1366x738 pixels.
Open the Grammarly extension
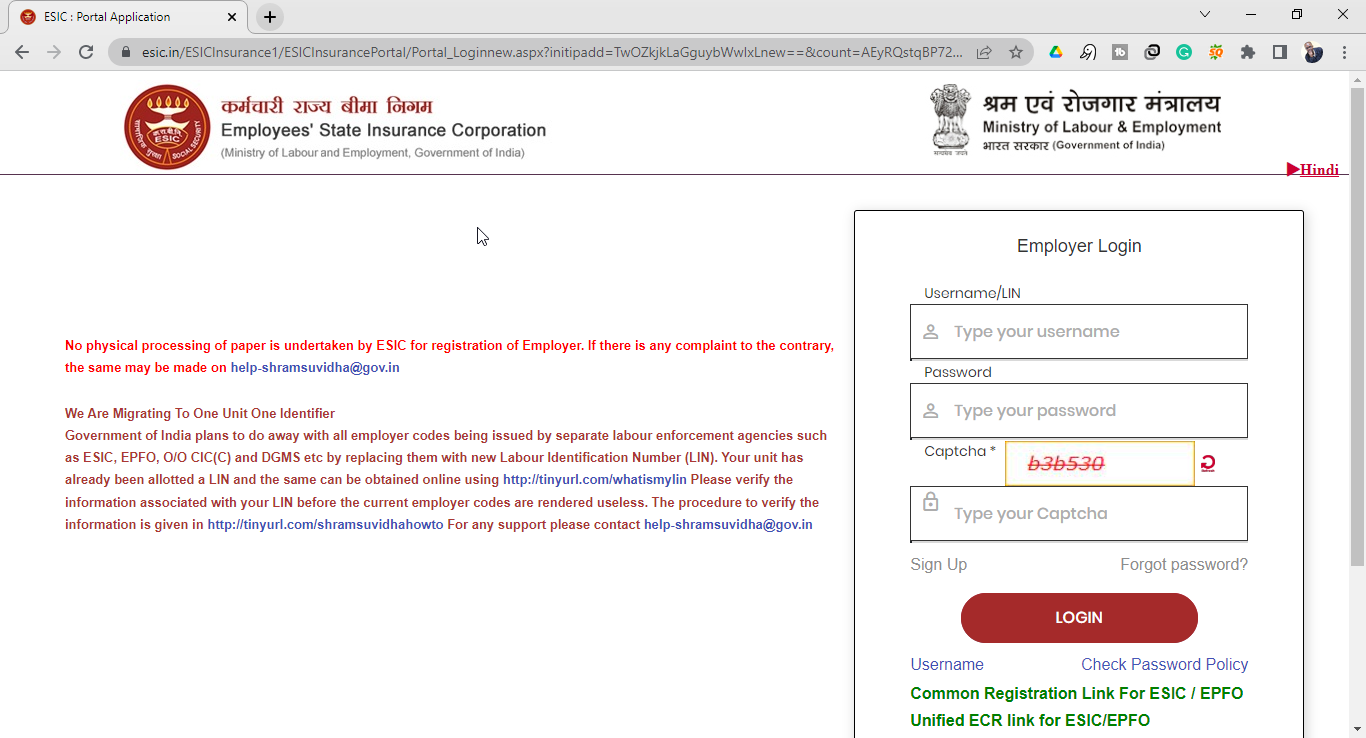pyautogui.click(x=1184, y=52)
